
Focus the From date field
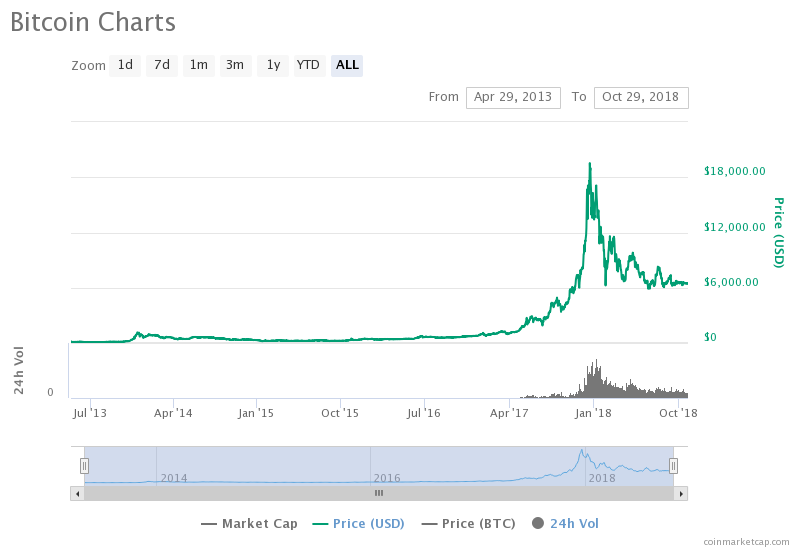pos(513,97)
